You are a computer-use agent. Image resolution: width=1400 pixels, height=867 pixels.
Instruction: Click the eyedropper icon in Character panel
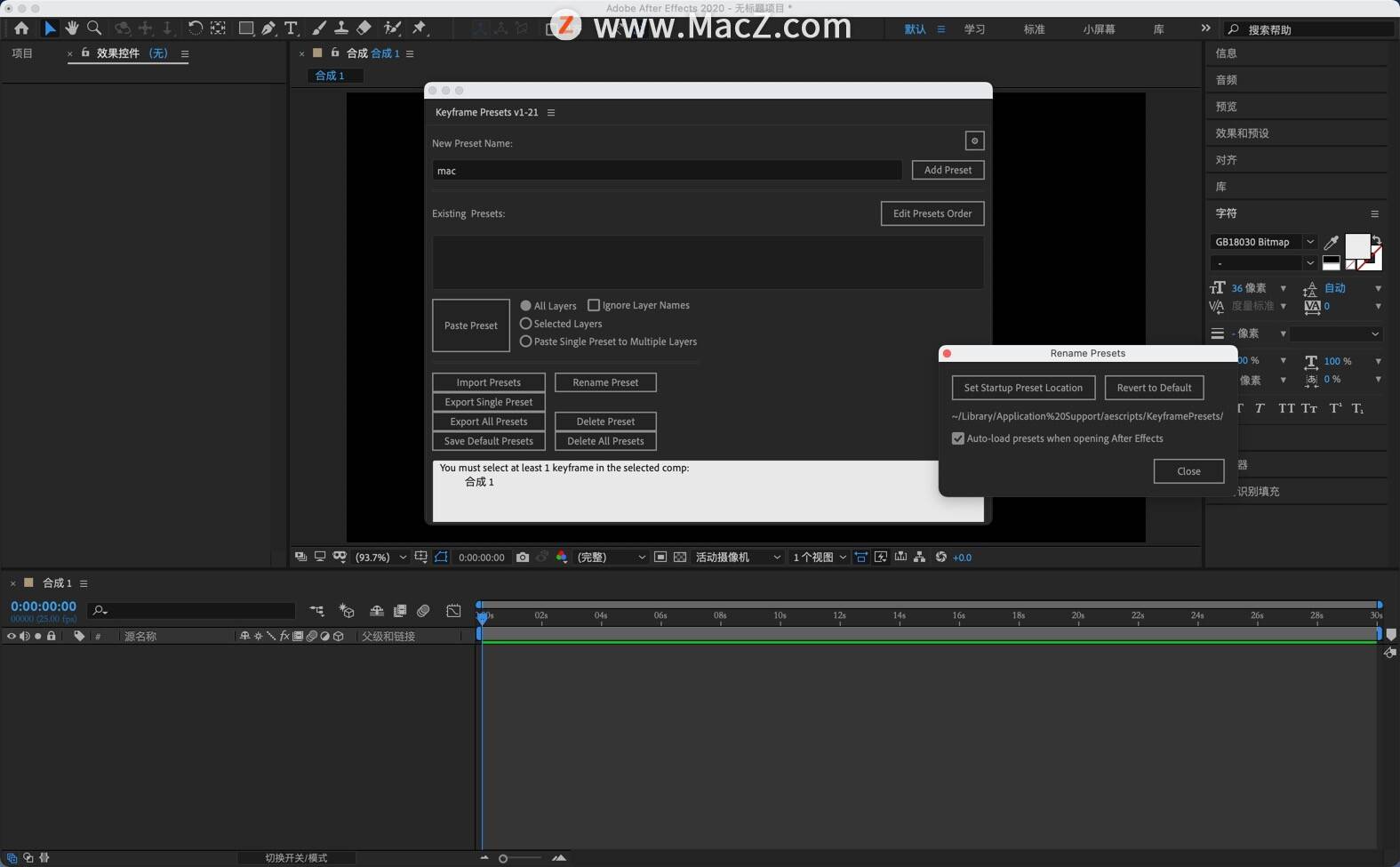tap(1331, 242)
